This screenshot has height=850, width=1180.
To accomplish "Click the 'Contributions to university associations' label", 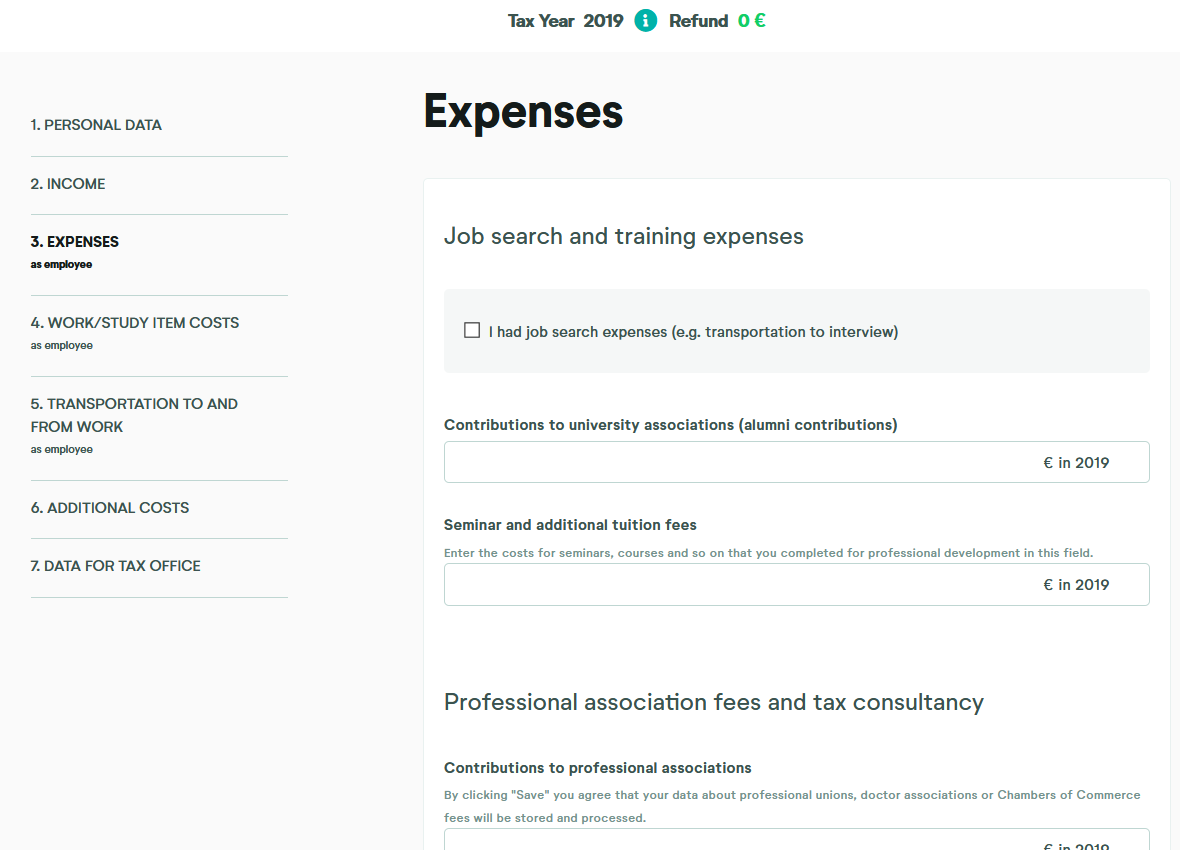I will [x=670, y=425].
